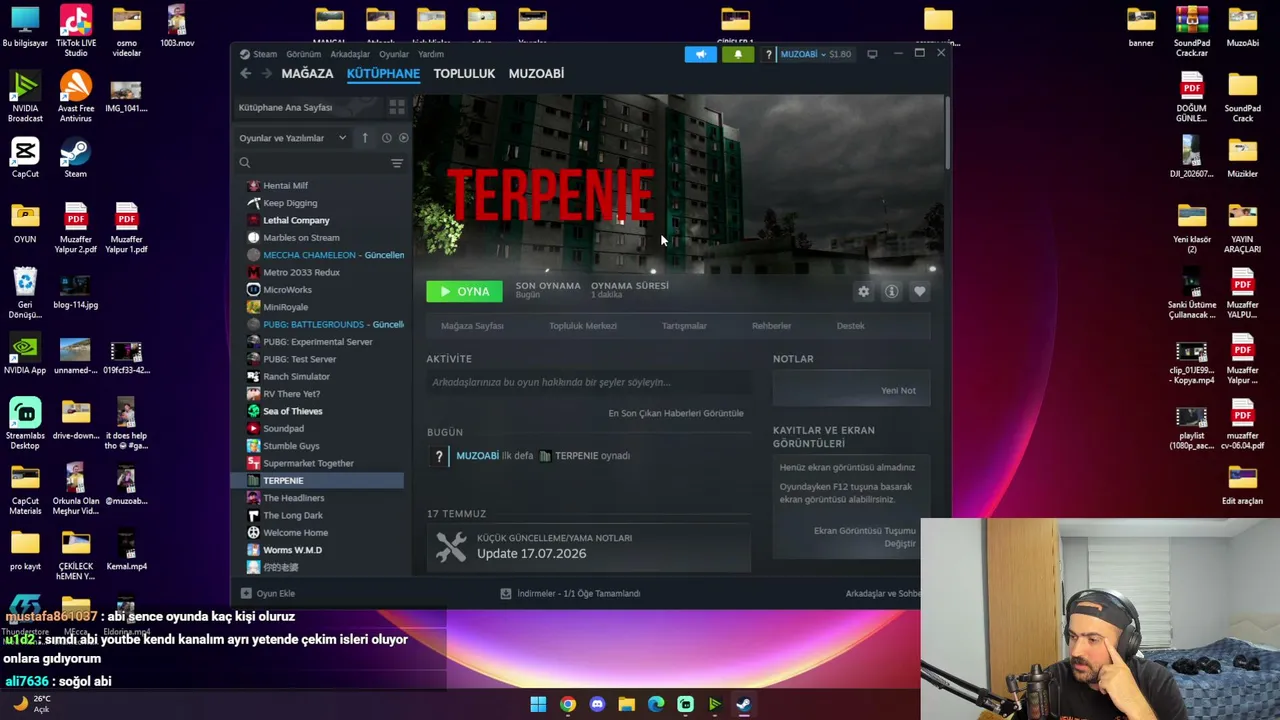Open library advanced filter options icon
The height and width of the screenshot is (720, 1280).
(x=397, y=163)
